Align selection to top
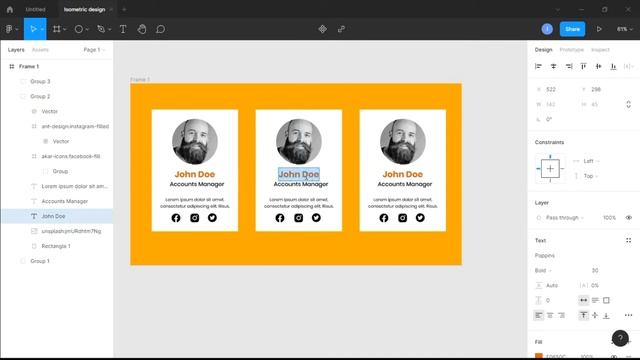Screen dimensions: 640x360 [583, 66]
